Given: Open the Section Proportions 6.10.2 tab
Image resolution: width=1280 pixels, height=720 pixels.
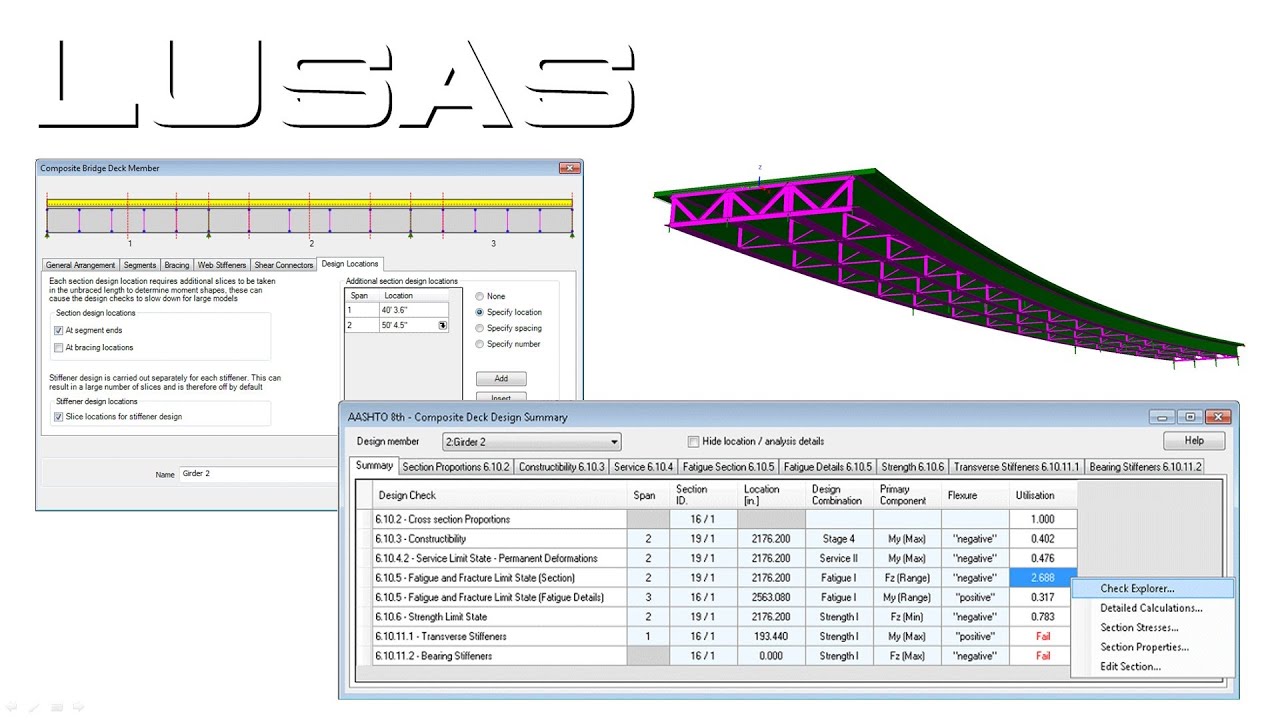Looking at the screenshot, I should (456, 467).
